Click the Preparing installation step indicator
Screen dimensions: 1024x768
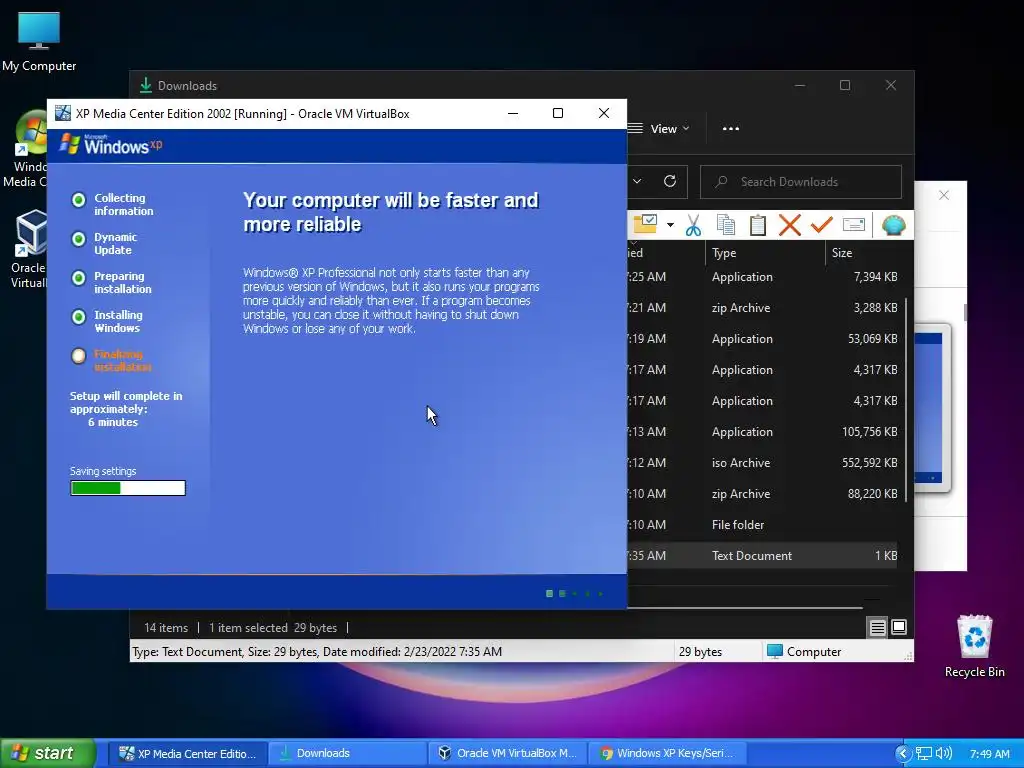78,278
